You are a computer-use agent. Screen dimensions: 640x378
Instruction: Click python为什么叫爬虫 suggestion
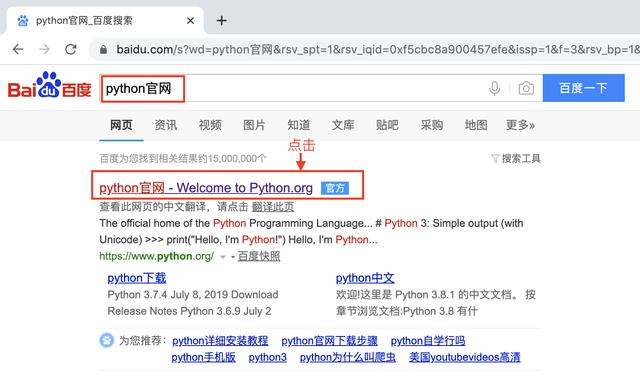[348, 357]
